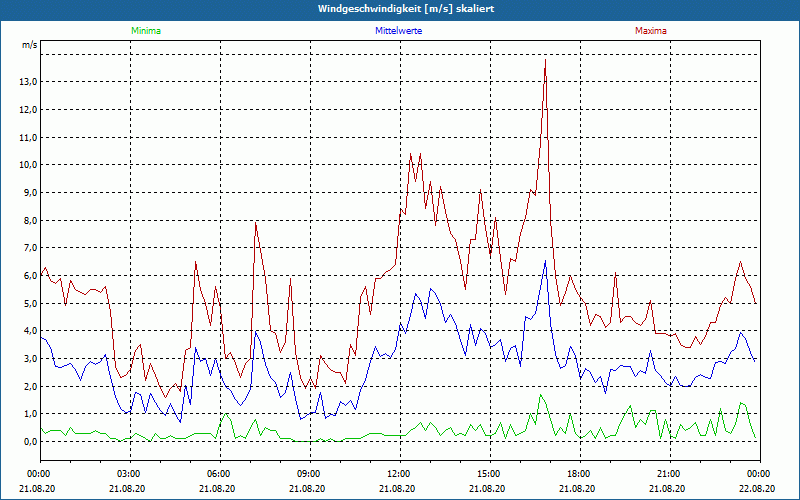This screenshot has height=500, width=800.
Task: Click the highest peak of the green Minima line
Action: (x=540, y=394)
